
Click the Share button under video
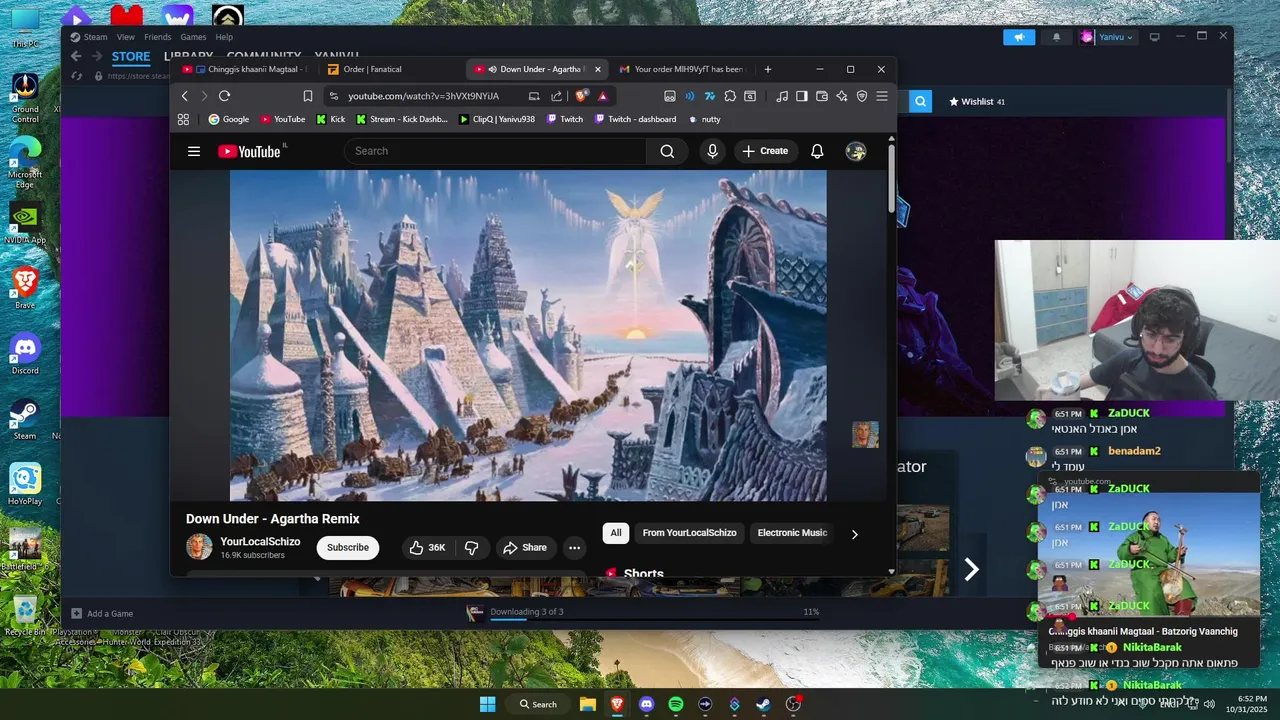tap(525, 547)
